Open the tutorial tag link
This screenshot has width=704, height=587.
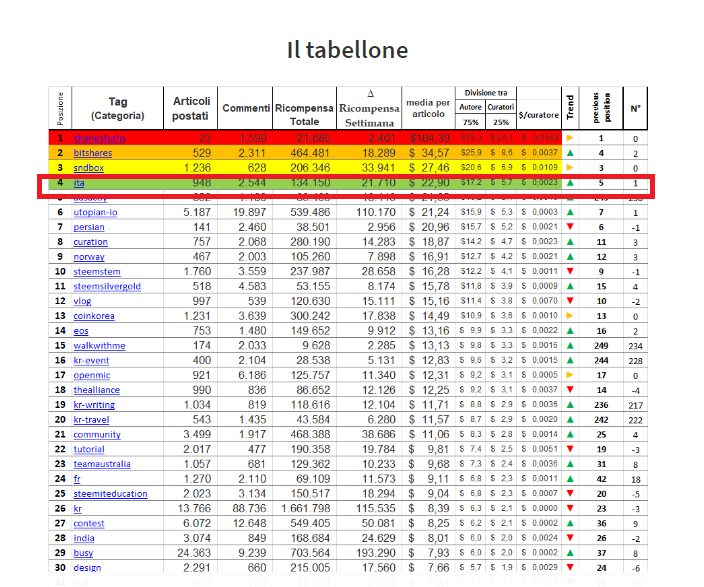(x=89, y=450)
